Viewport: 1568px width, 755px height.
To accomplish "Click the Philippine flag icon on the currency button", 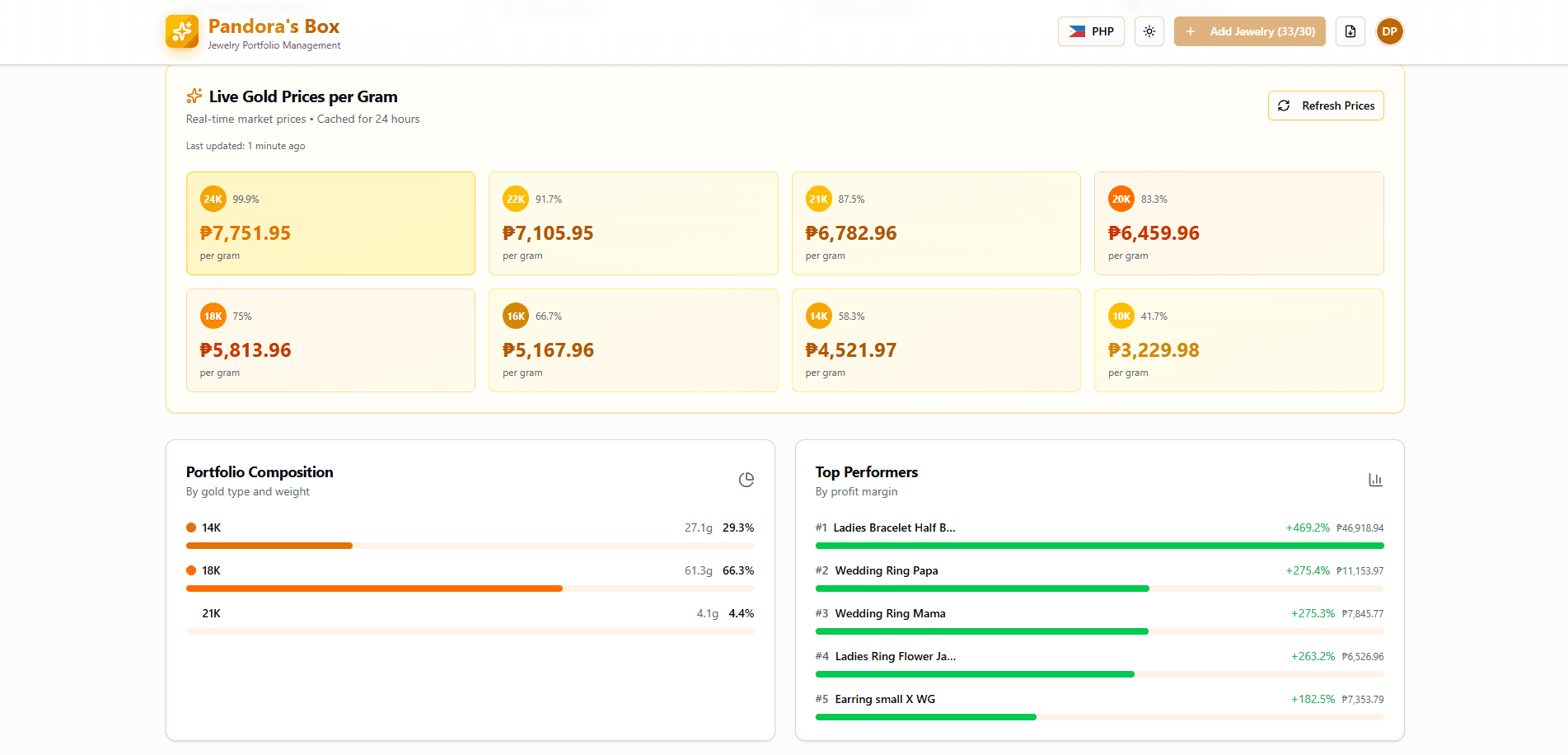I will pos(1076,31).
